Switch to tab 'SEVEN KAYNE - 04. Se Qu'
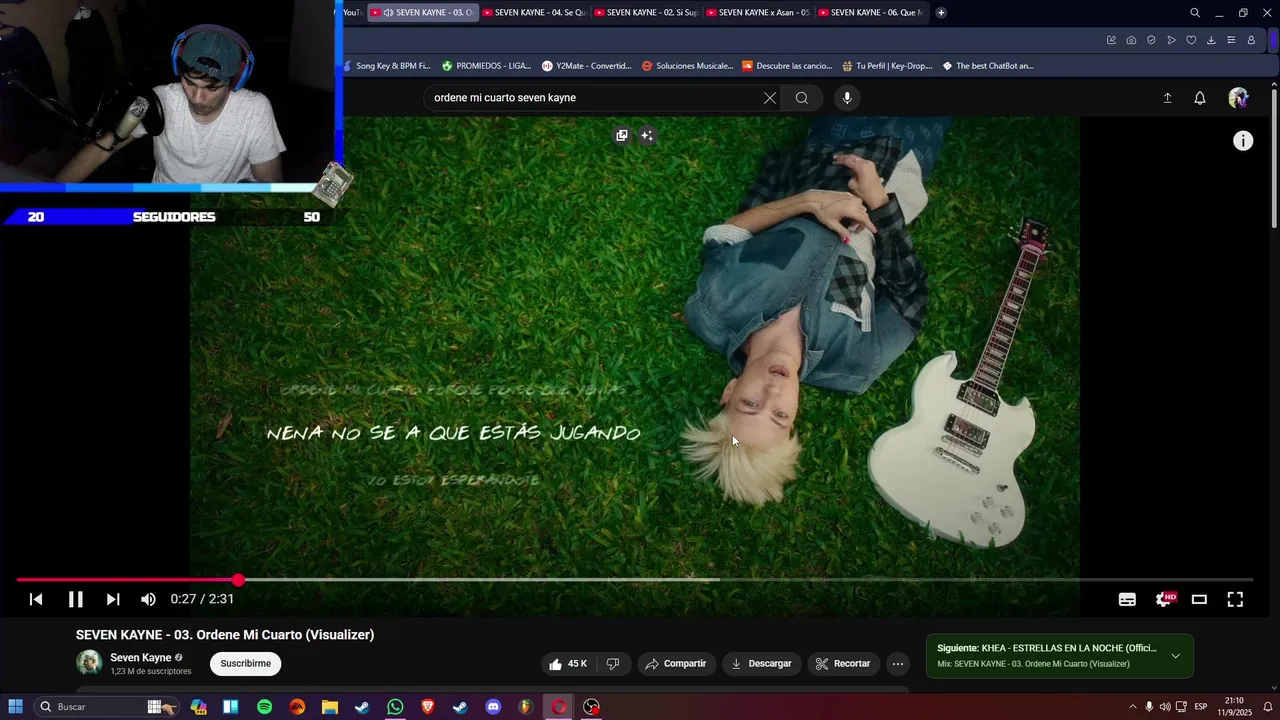Viewport: 1280px width, 720px height. click(x=533, y=12)
